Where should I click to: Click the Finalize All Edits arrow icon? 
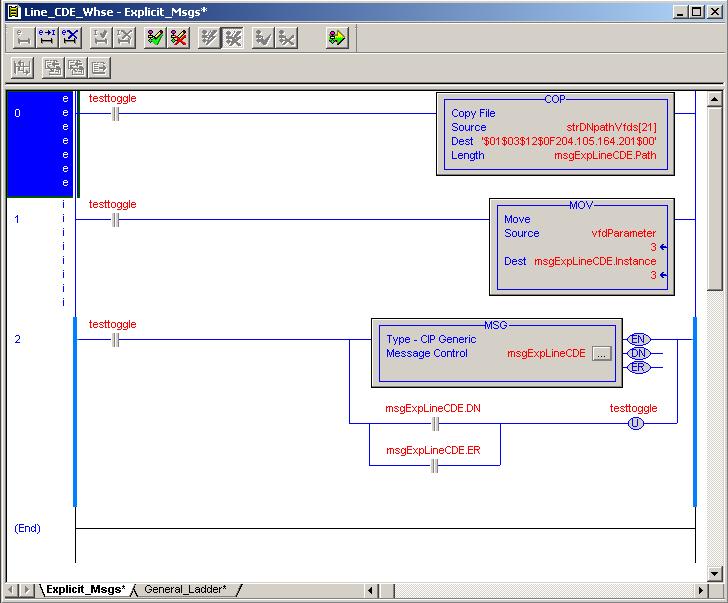pos(337,38)
